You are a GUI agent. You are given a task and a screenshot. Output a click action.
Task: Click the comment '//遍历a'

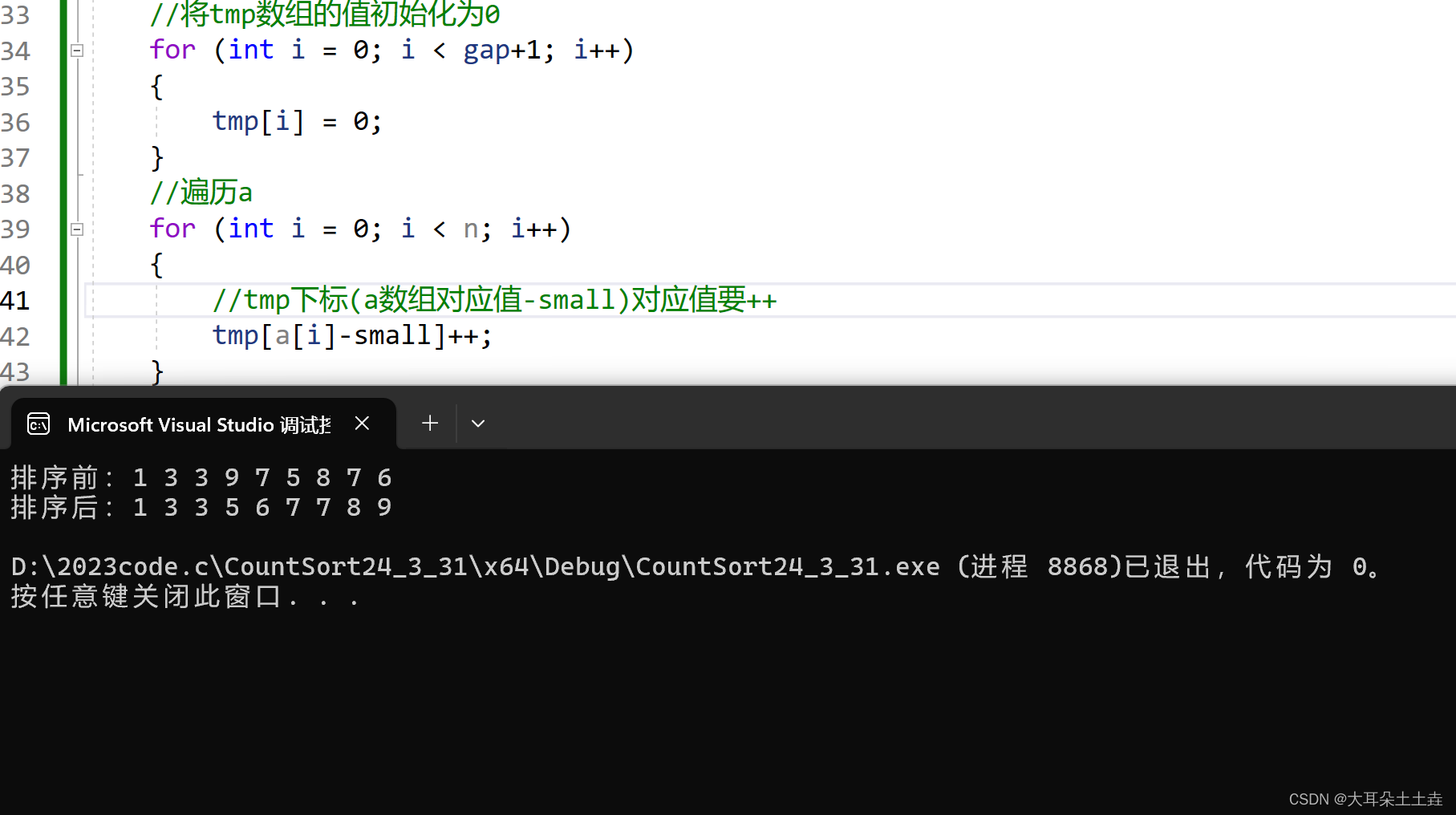click(201, 193)
